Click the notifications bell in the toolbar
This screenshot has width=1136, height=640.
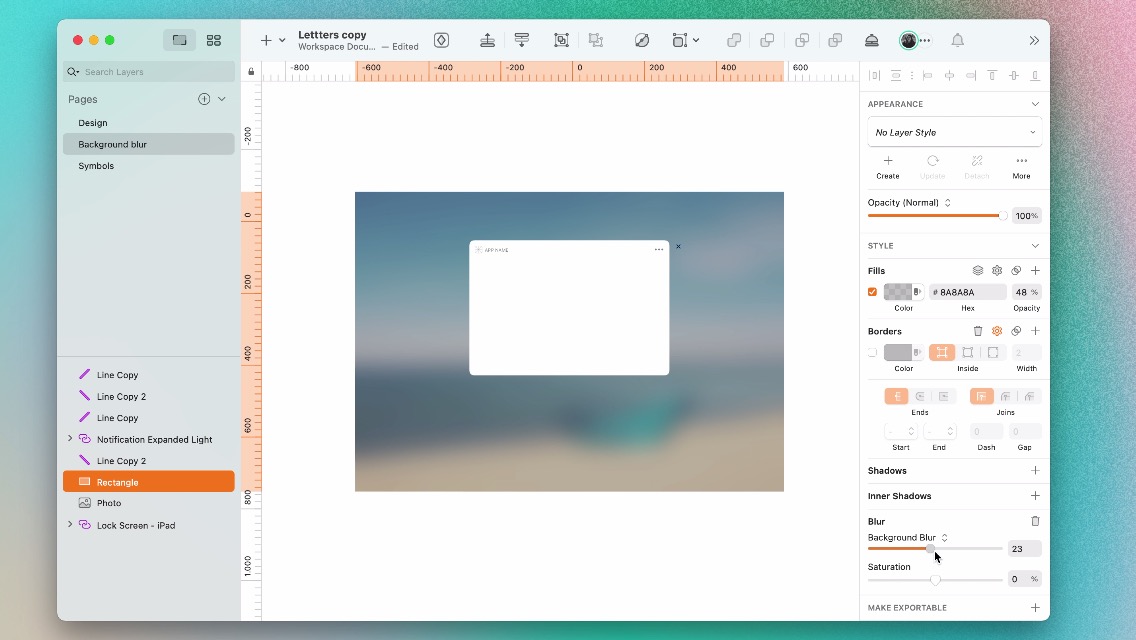[x=957, y=40]
